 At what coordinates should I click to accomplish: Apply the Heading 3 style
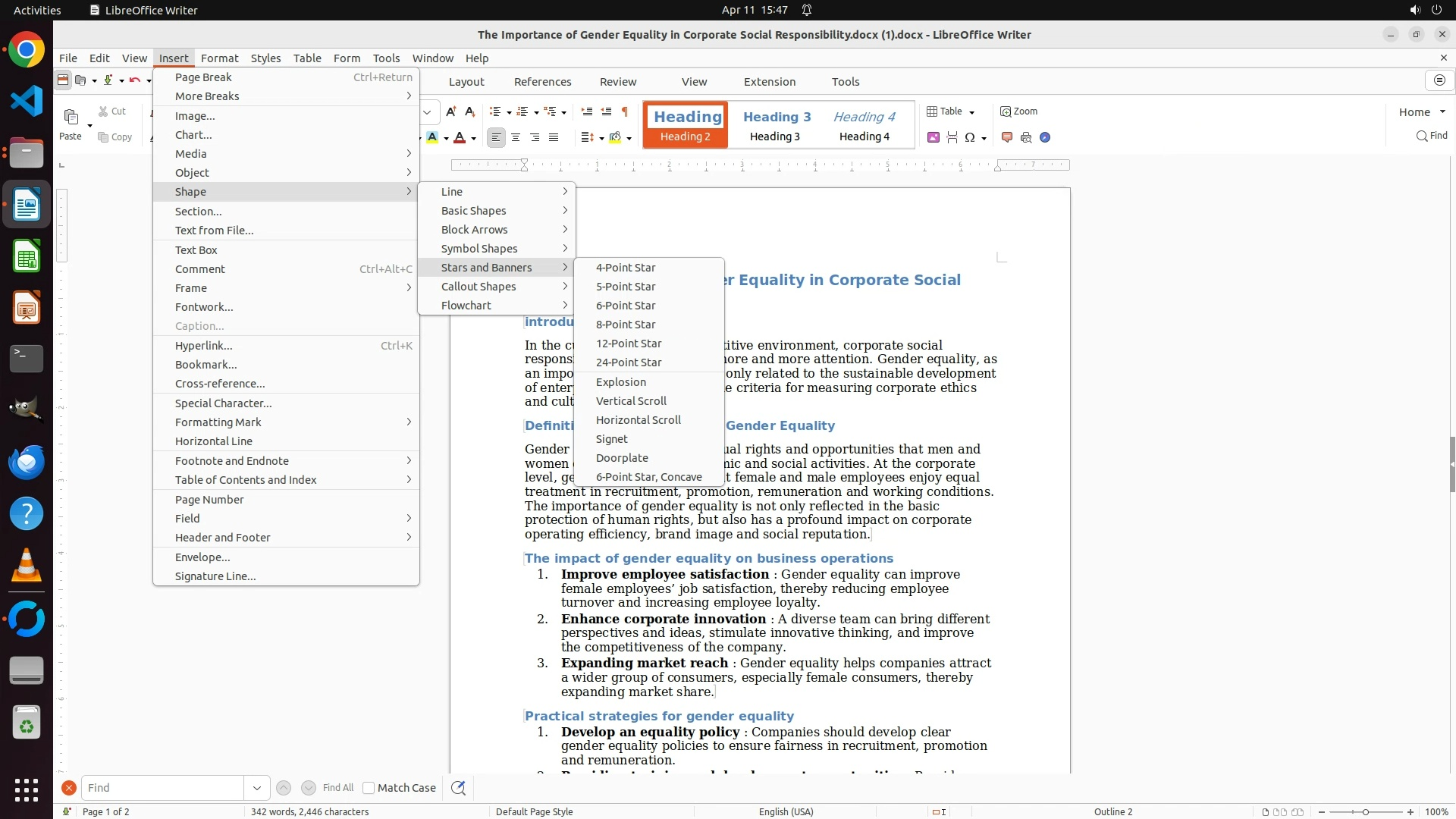tap(777, 125)
